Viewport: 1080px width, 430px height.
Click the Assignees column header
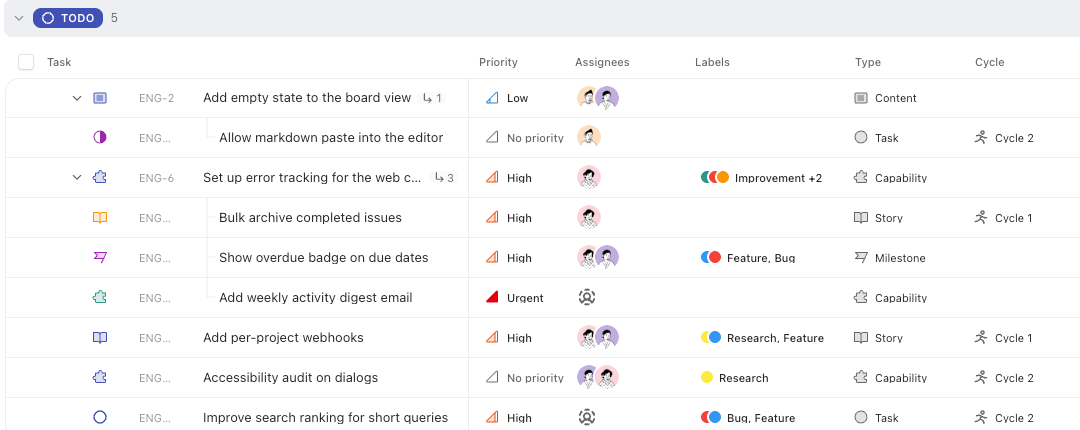(602, 62)
